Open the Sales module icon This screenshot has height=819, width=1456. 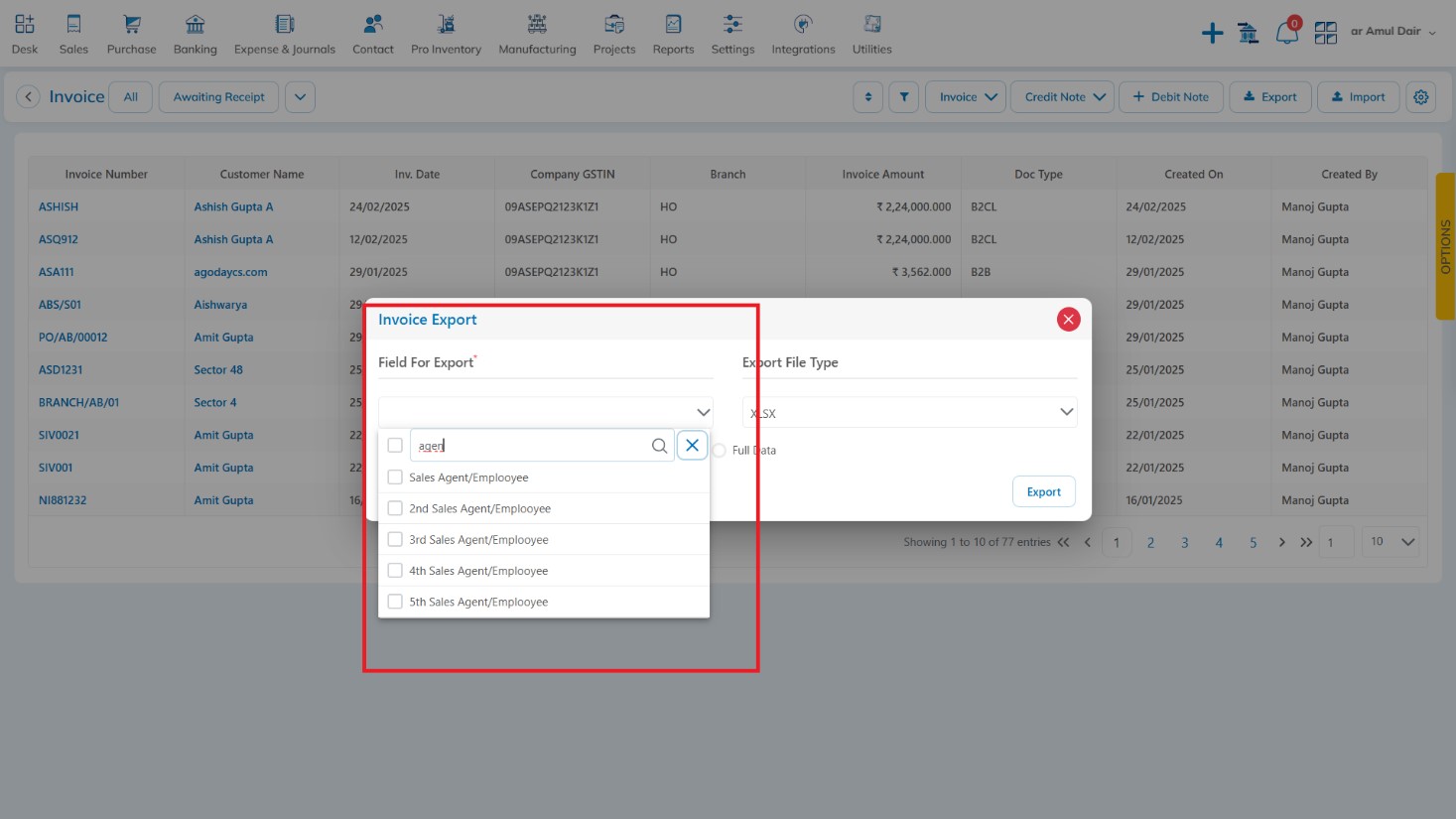(x=73, y=24)
